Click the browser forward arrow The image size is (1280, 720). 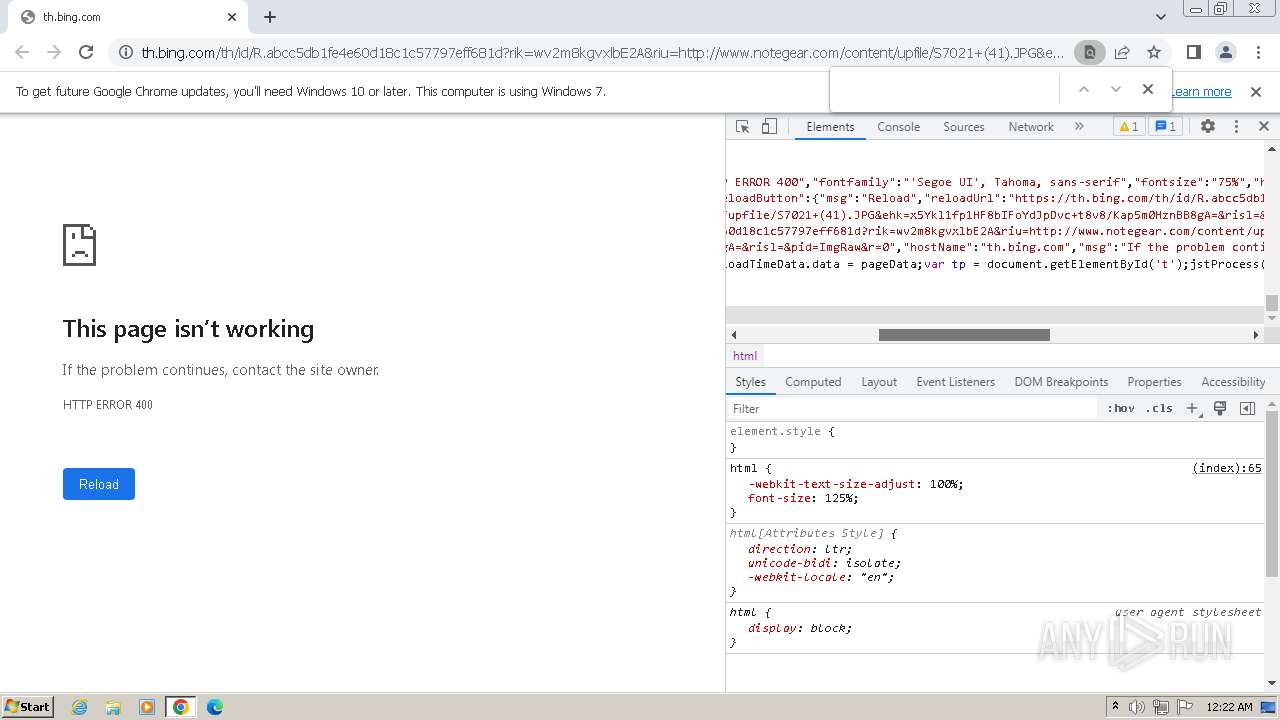click(54, 53)
